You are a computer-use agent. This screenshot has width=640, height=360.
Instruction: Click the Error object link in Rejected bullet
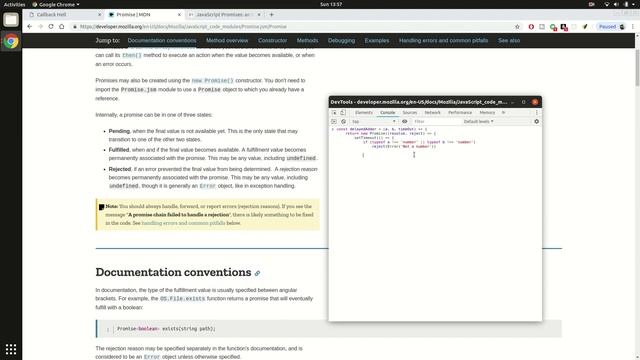207,186
